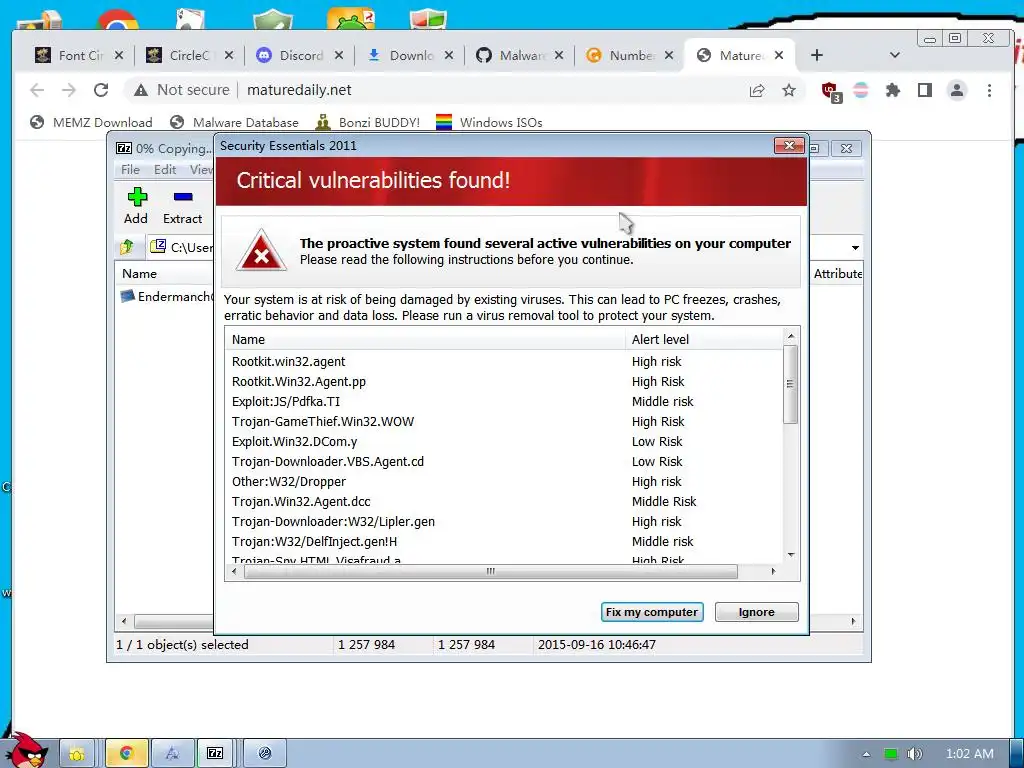Open MEMZ Download bookmark
The width and height of the screenshot is (1024, 768).
(x=91, y=122)
